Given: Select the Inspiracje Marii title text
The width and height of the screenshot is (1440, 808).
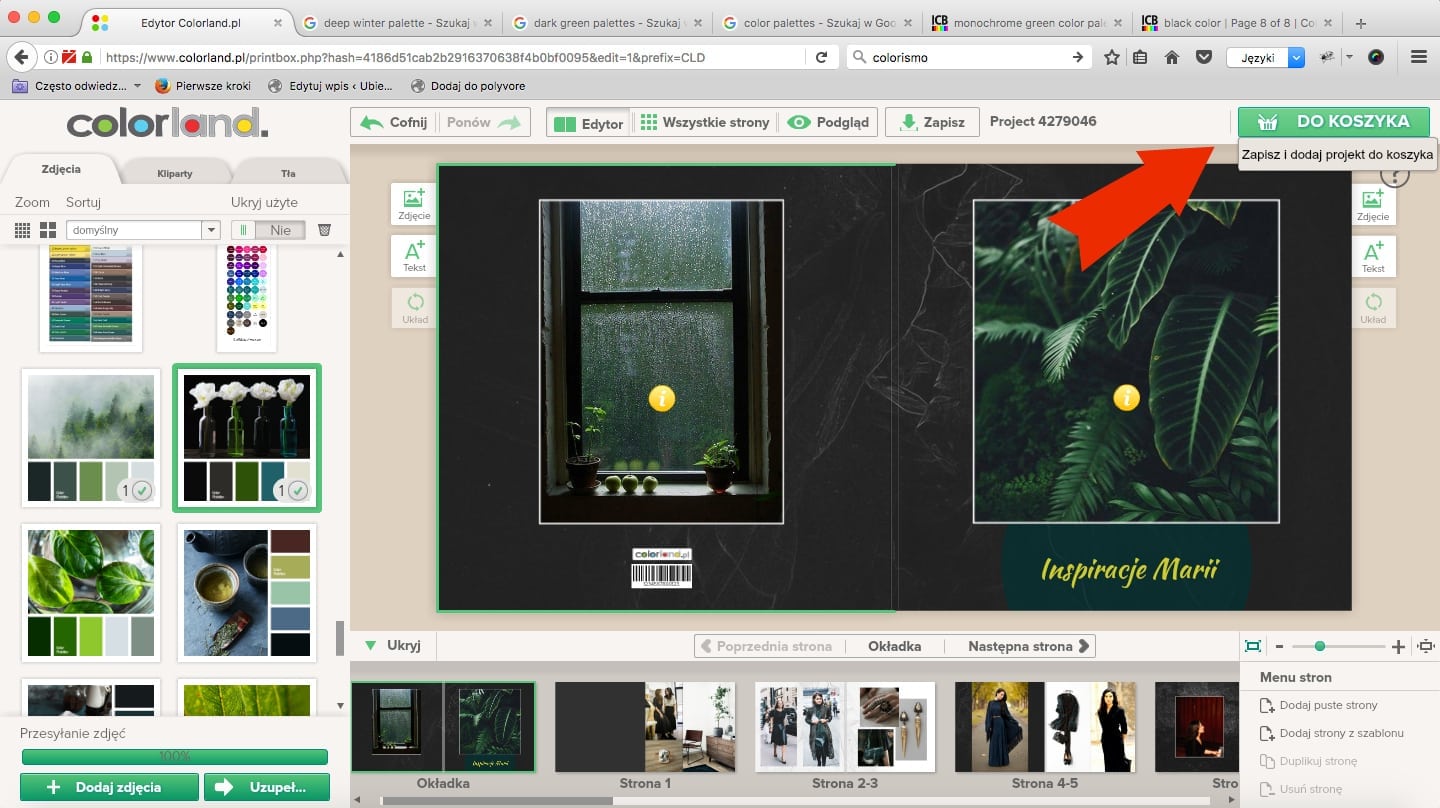Looking at the screenshot, I should [1130, 571].
